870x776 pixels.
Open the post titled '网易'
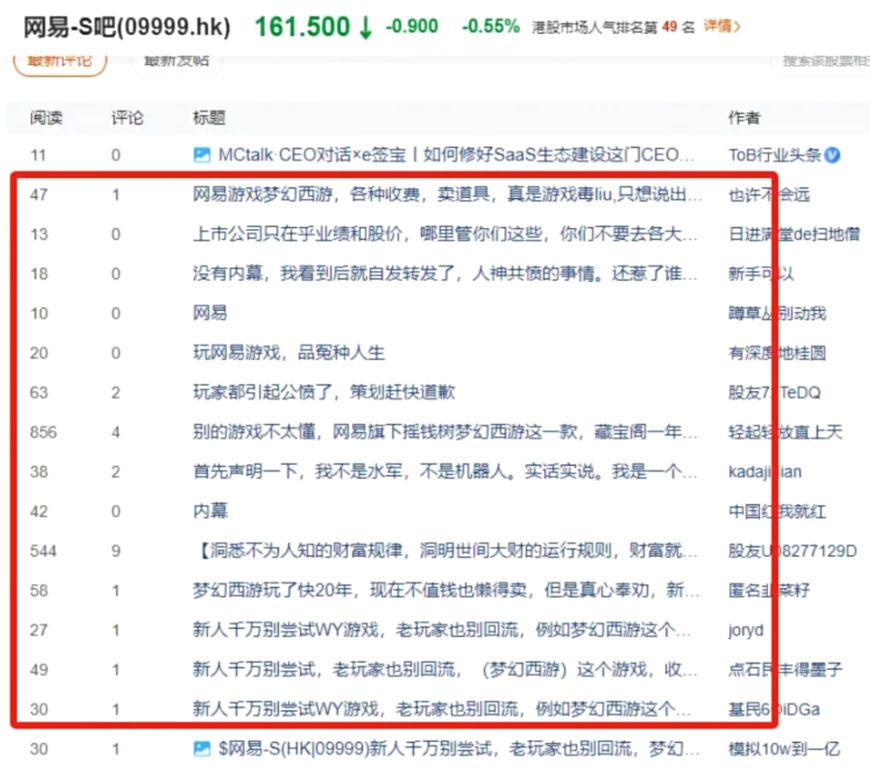pyautogui.click(x=210, y=313)
